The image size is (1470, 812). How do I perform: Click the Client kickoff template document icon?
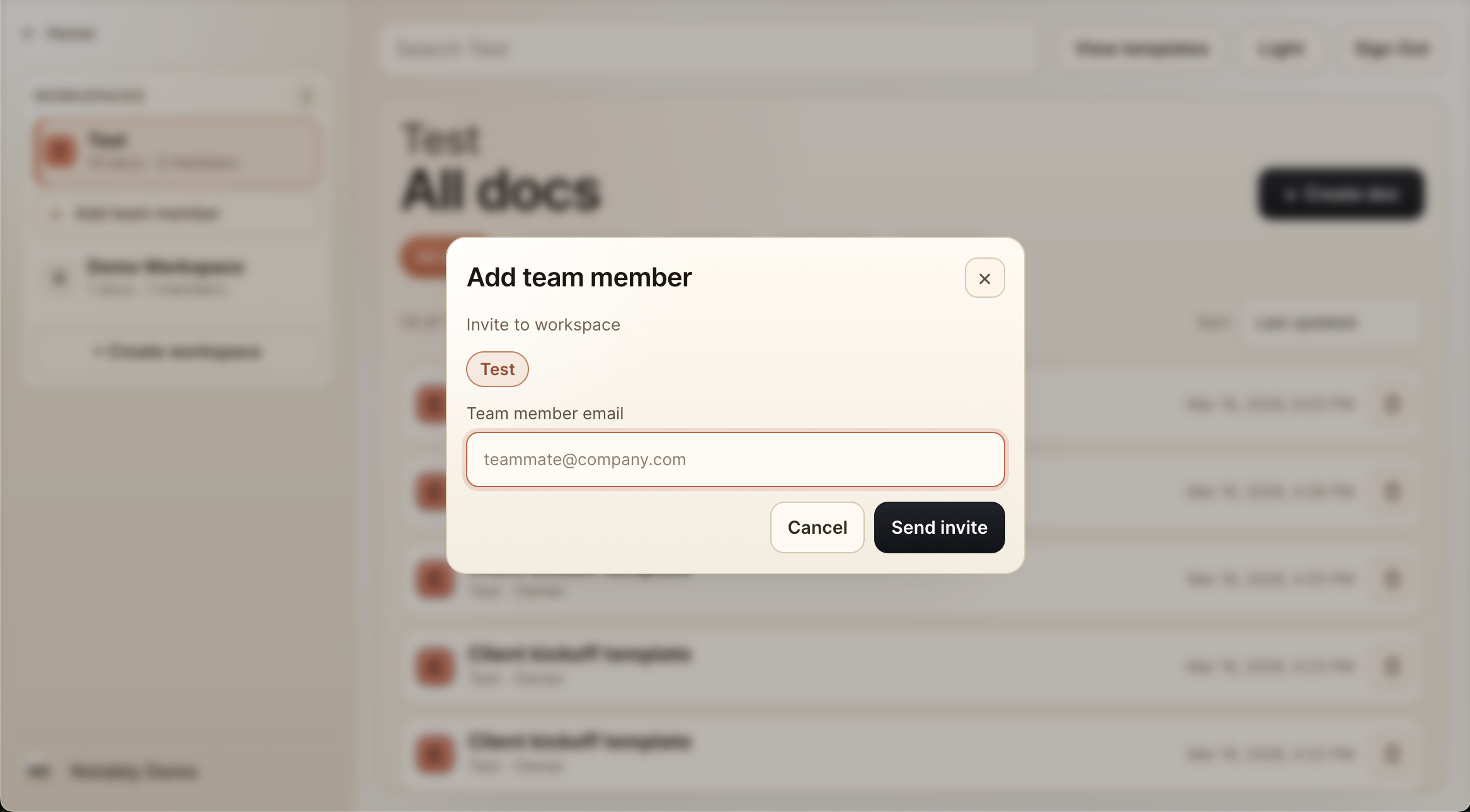[434, 667]
